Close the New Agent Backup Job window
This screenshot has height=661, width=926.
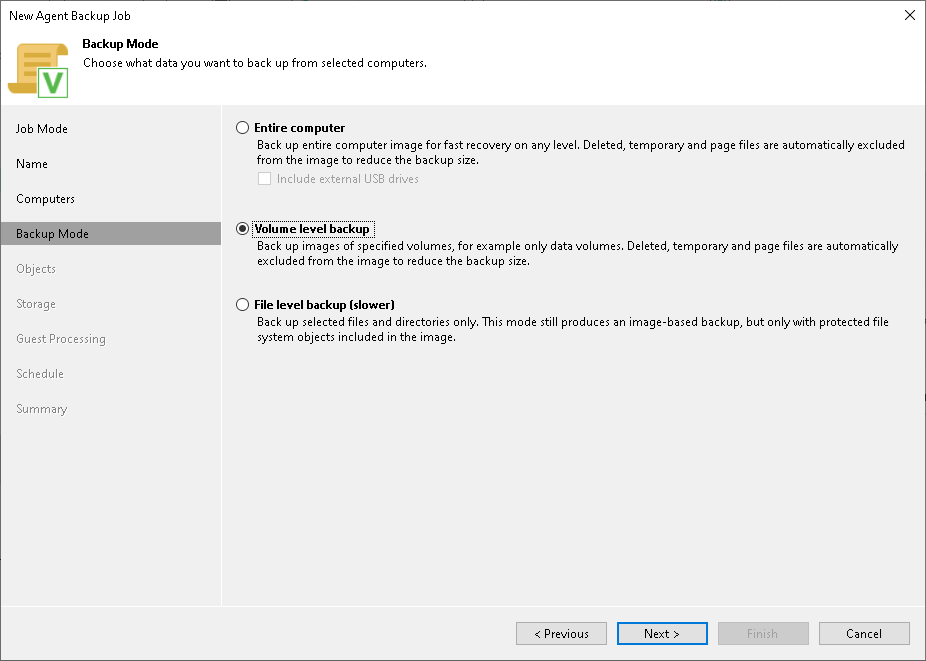(x=909, y=15)
